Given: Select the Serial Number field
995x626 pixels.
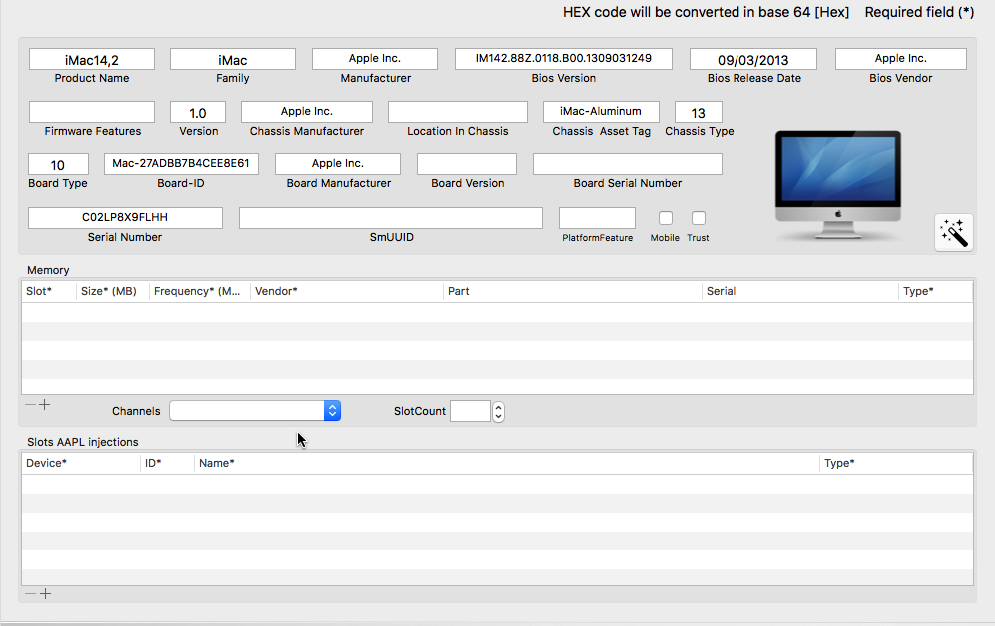Looking at the screenshot, I should click(x=125, y=217).
